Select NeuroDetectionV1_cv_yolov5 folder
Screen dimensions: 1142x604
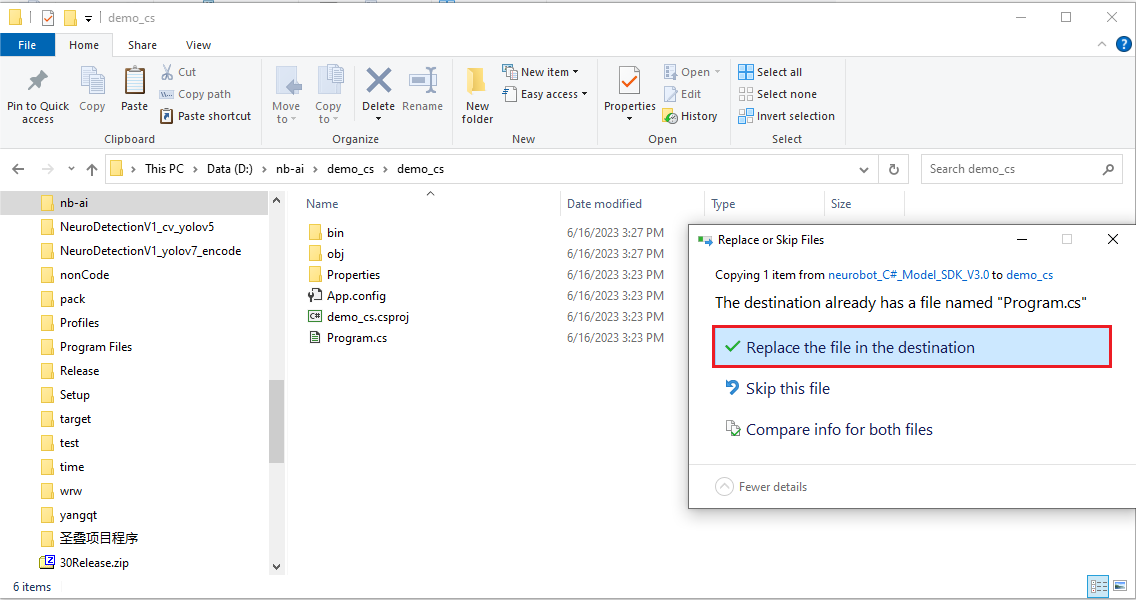point(136,227)
